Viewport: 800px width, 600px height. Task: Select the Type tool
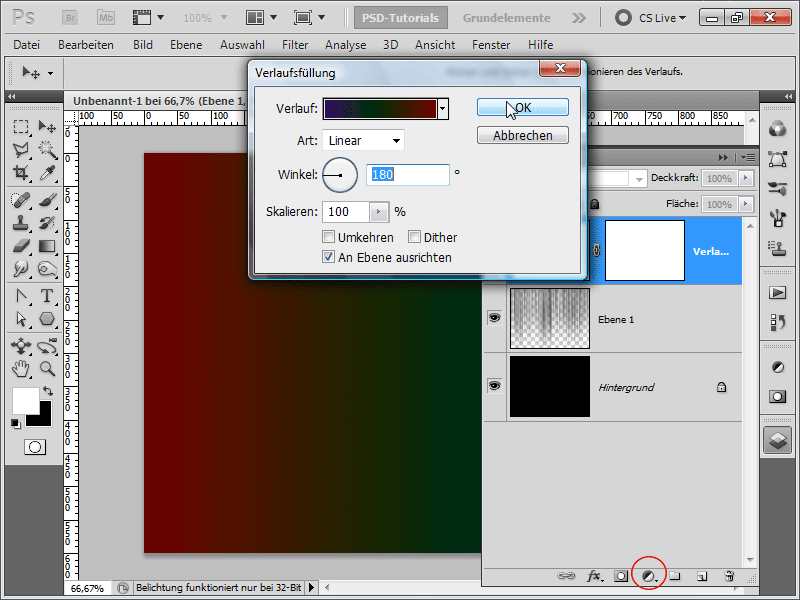click(47, 296)
